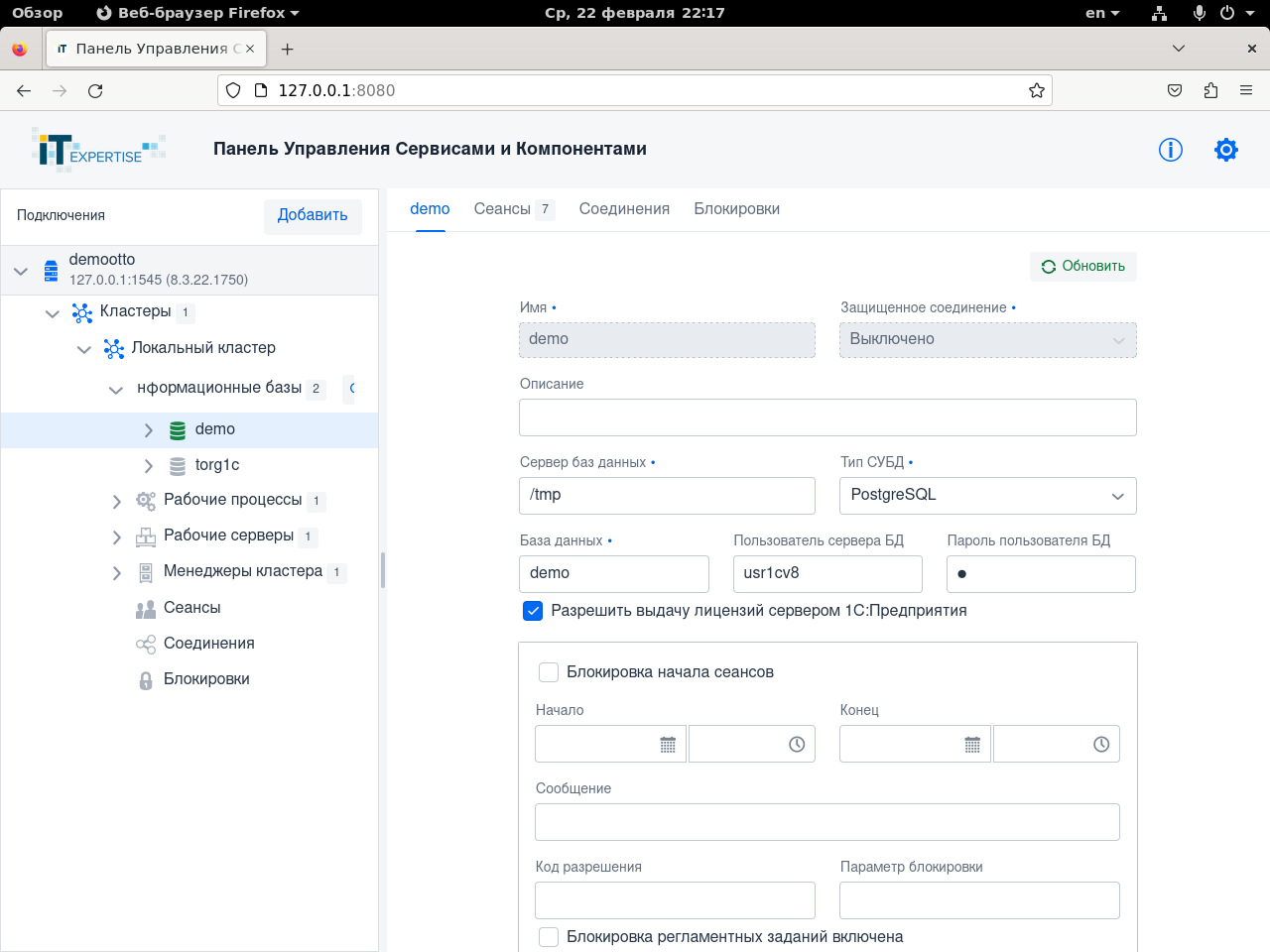The image size is (1270, 952).
Task: Open a new browser tab
Action: click(x=287, y=49)
